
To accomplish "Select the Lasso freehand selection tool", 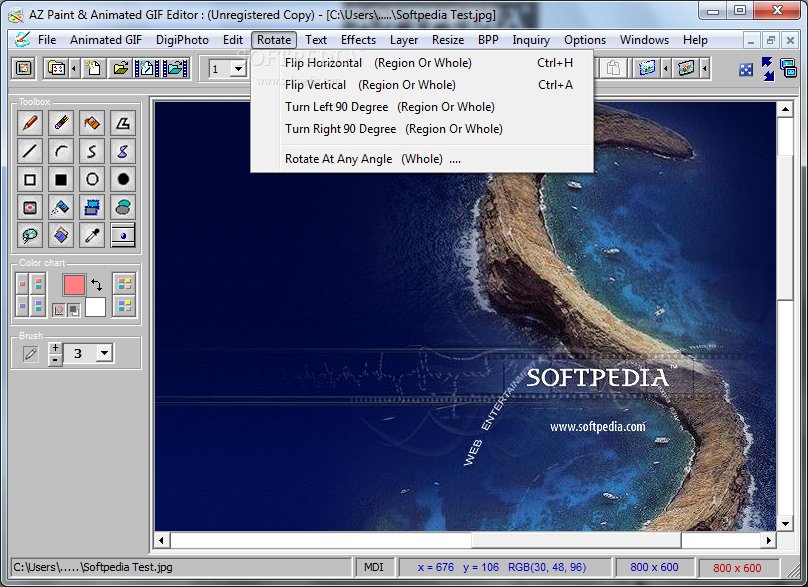I will click(30, 236).
